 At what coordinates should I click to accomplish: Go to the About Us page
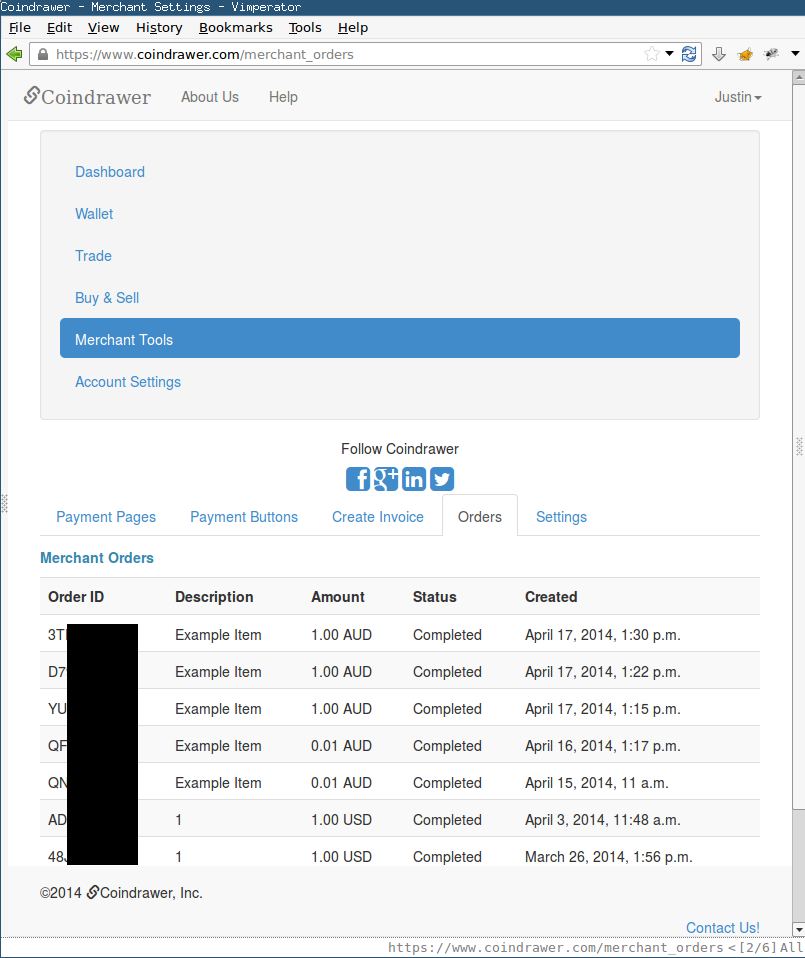tap(209, 97)
